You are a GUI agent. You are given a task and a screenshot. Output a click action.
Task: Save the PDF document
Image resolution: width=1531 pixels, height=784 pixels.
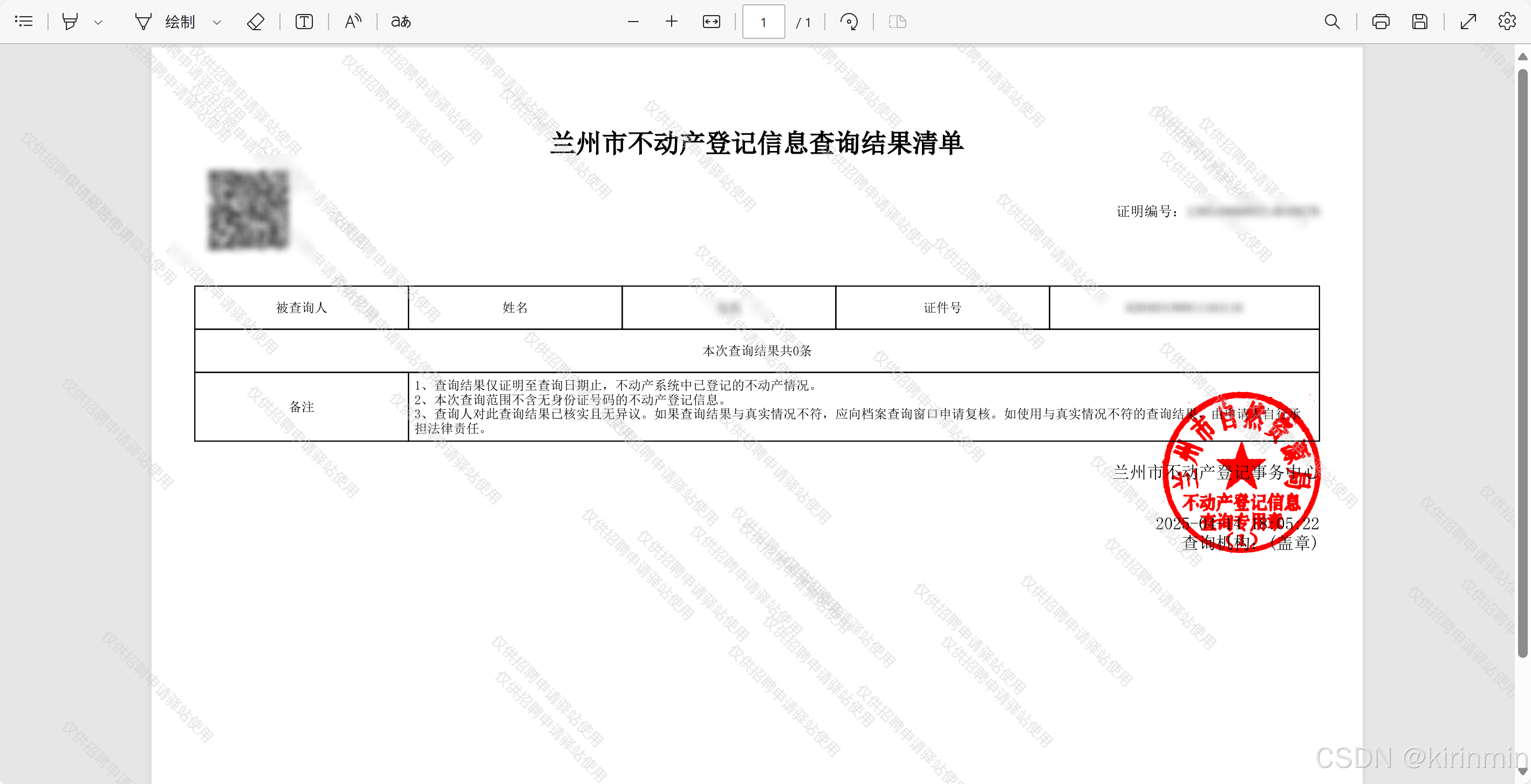pos(1420,22)
